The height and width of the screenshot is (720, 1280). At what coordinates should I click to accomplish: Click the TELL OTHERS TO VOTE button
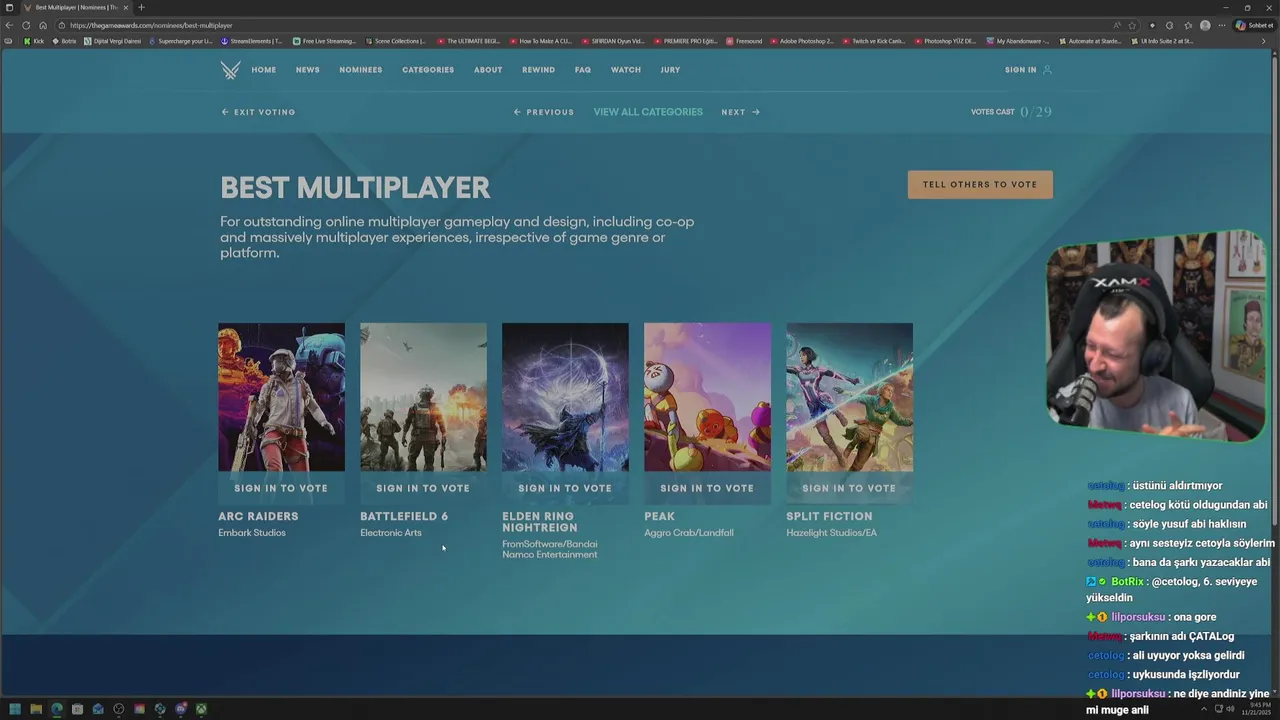click(980, 184)
